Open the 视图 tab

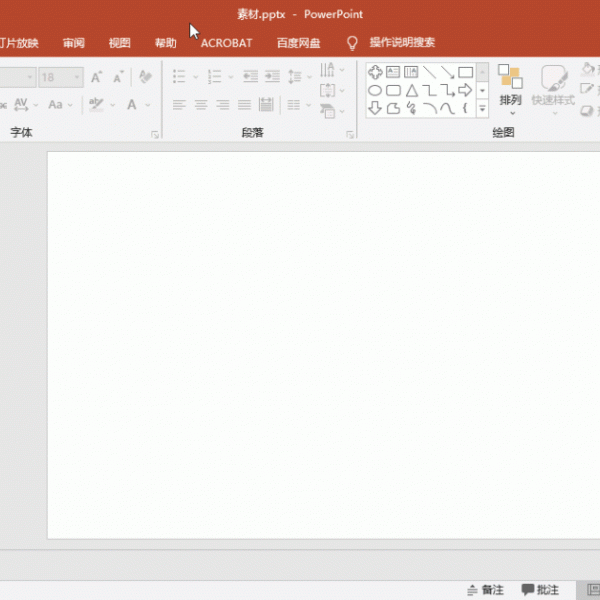tap(119, 43)
